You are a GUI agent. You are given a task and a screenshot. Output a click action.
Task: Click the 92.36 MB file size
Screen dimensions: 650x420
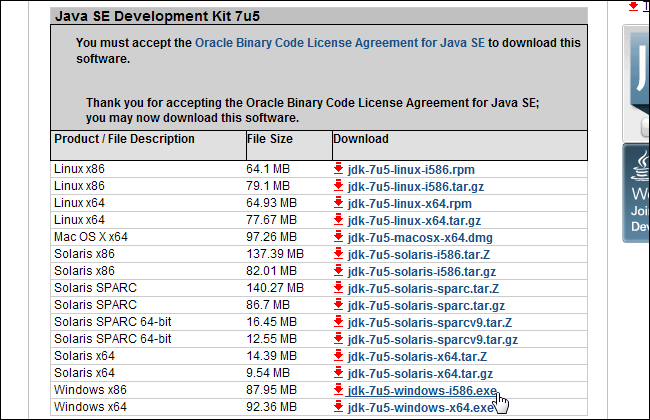click(x=272, y=407)
